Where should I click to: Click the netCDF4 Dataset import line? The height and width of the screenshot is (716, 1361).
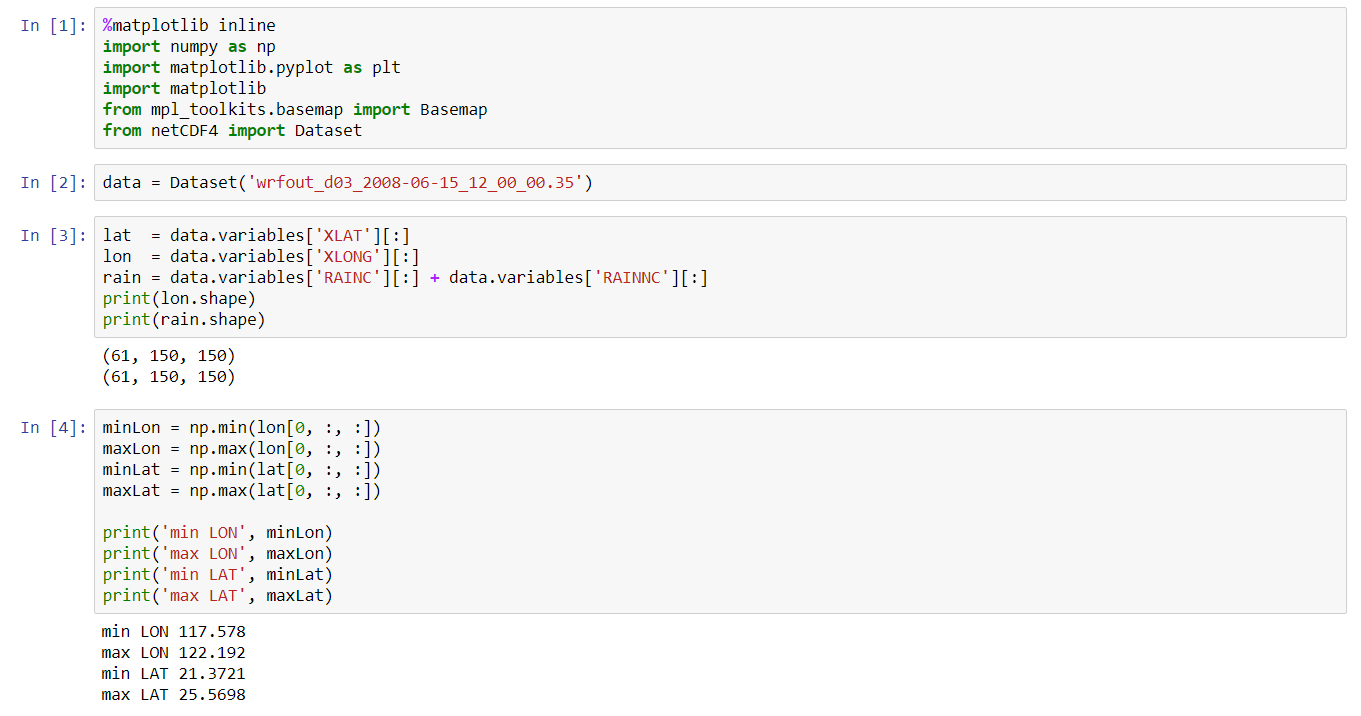[232, 130]
